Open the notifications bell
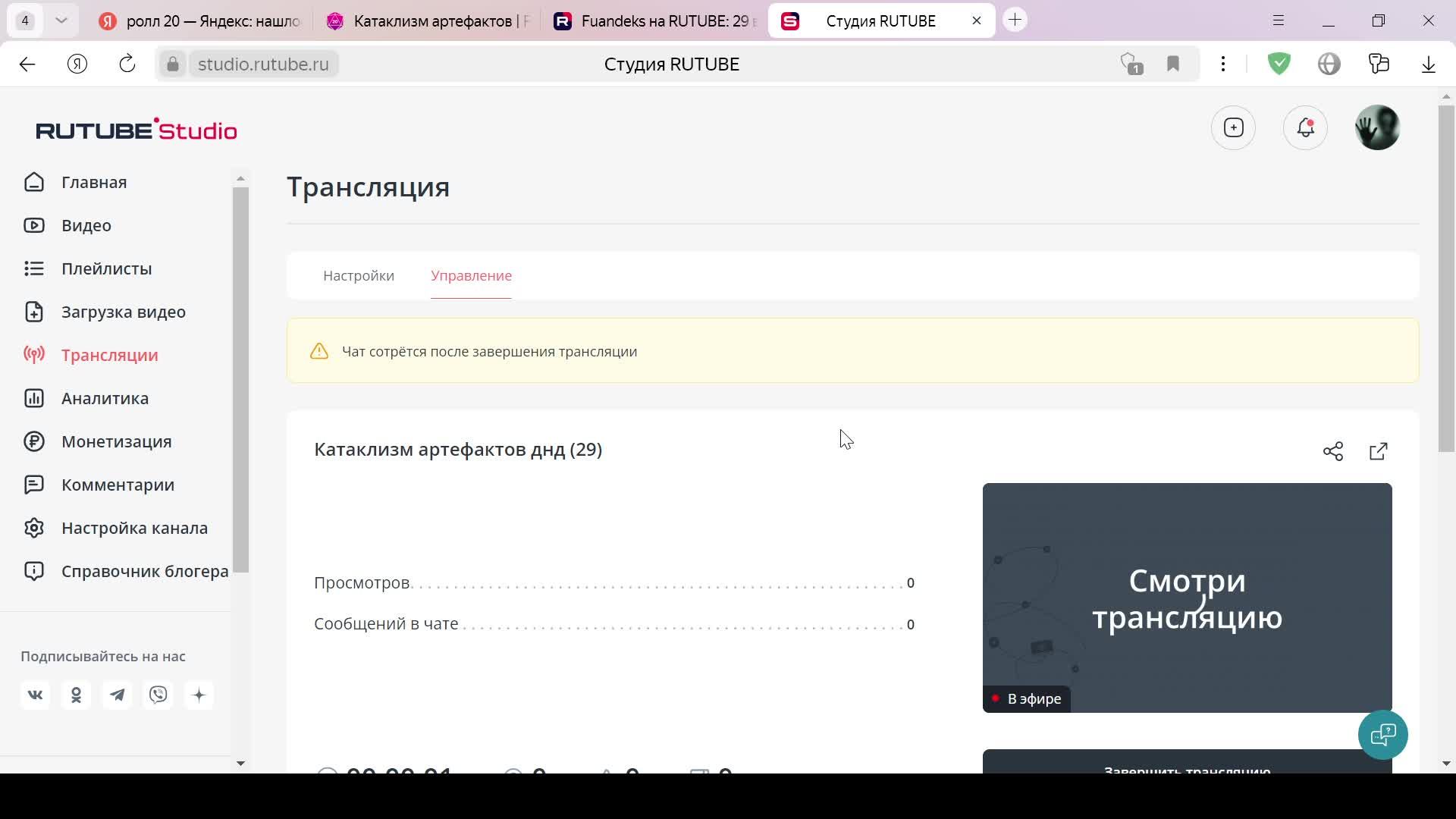 pos(1304,127)
